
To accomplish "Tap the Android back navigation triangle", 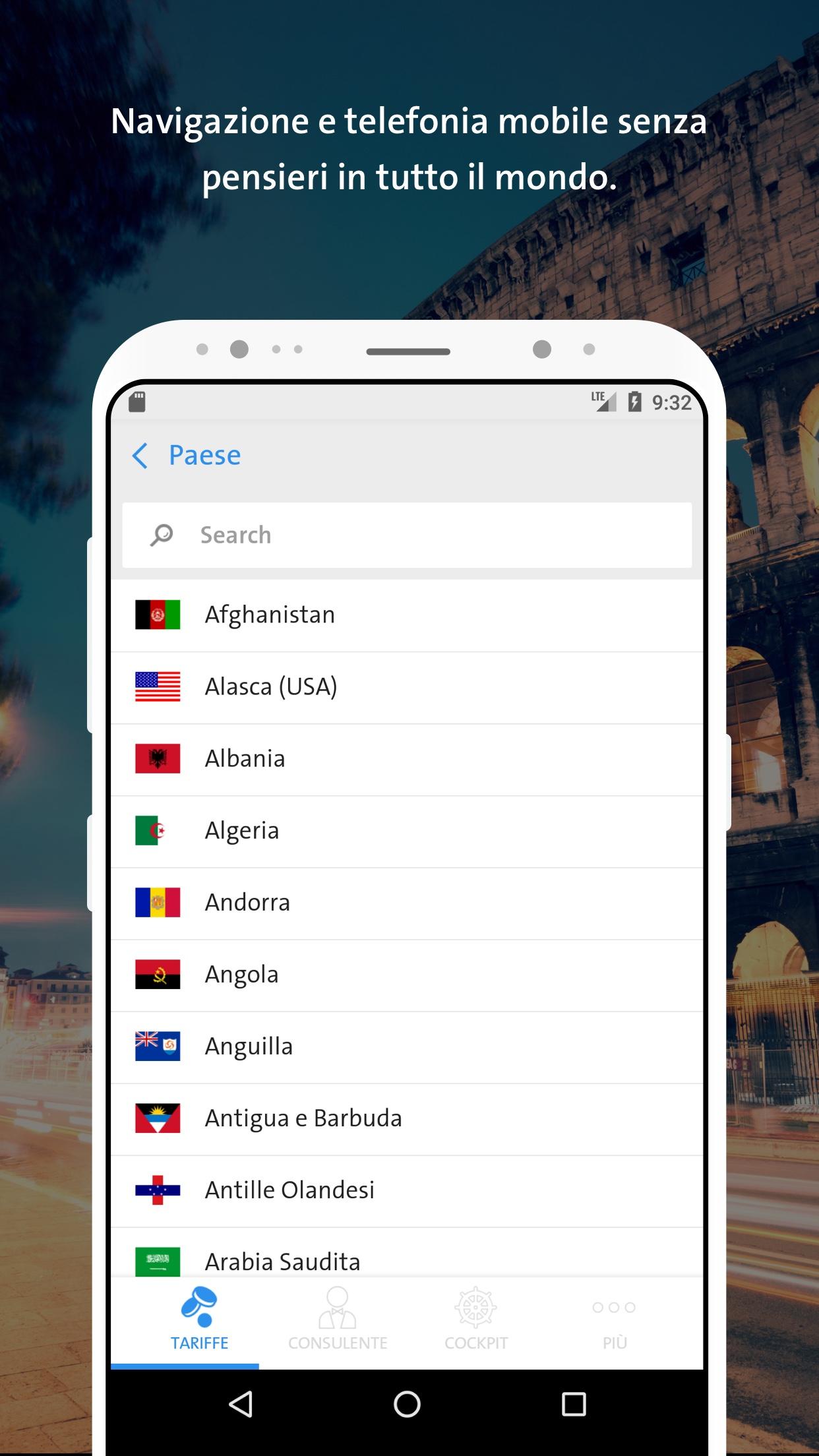I will 241,1404.
